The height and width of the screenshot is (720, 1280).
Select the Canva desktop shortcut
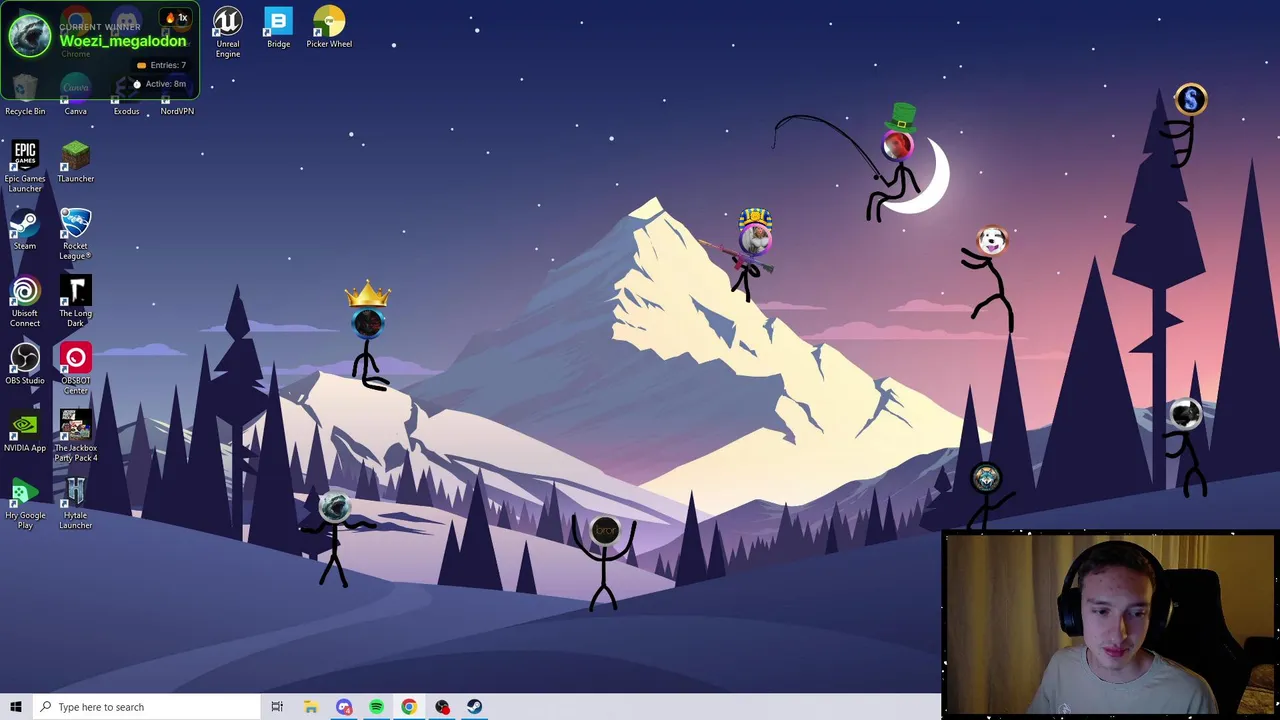tap(76, 95)
